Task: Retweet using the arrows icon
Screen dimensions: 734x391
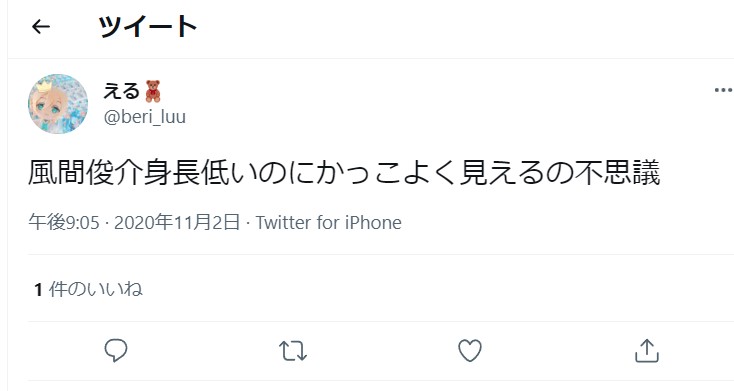Action: click(293, 351)
